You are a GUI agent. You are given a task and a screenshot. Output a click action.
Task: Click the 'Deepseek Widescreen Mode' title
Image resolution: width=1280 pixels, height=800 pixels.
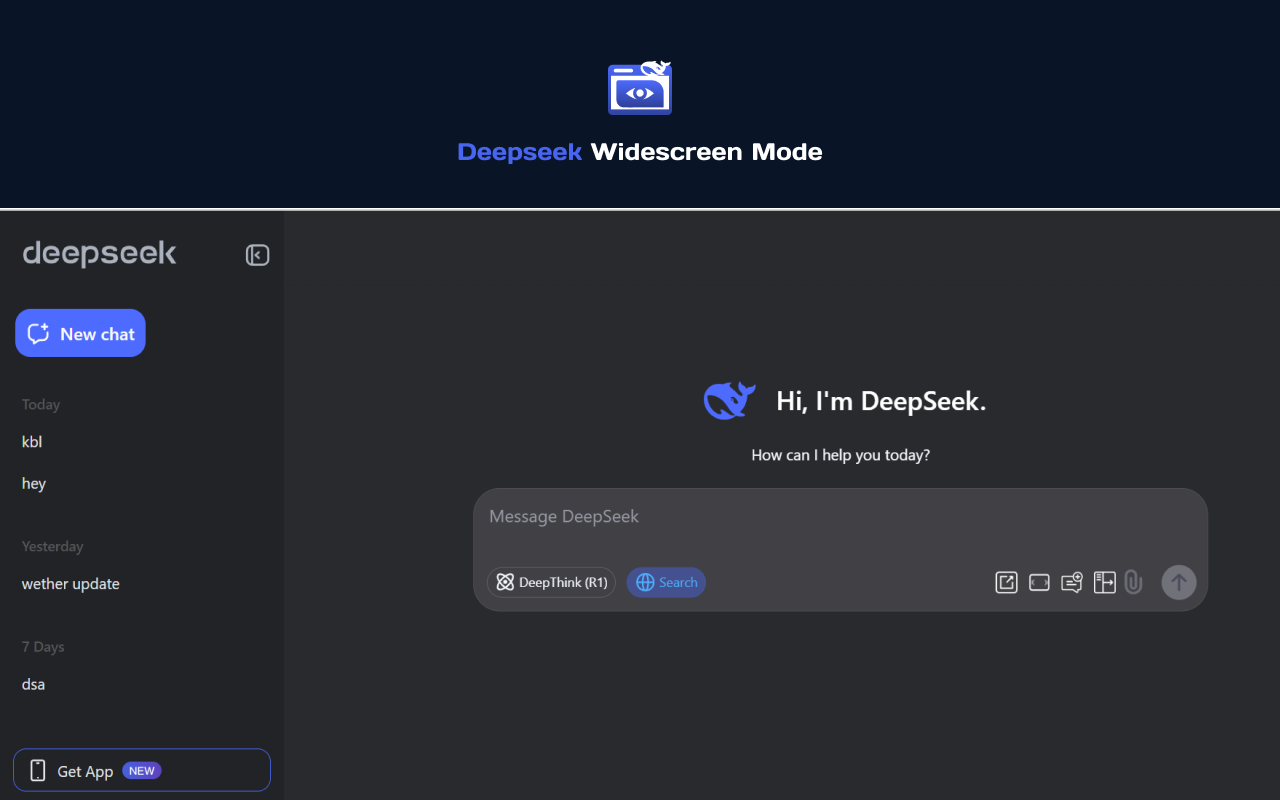point(640,152)
